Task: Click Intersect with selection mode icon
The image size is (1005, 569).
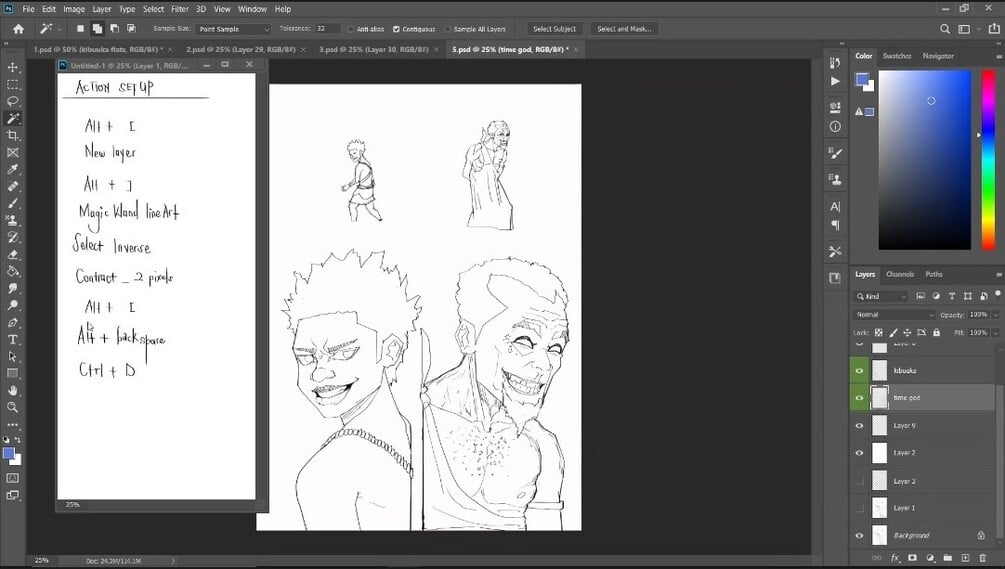Action: click(131, 29)
